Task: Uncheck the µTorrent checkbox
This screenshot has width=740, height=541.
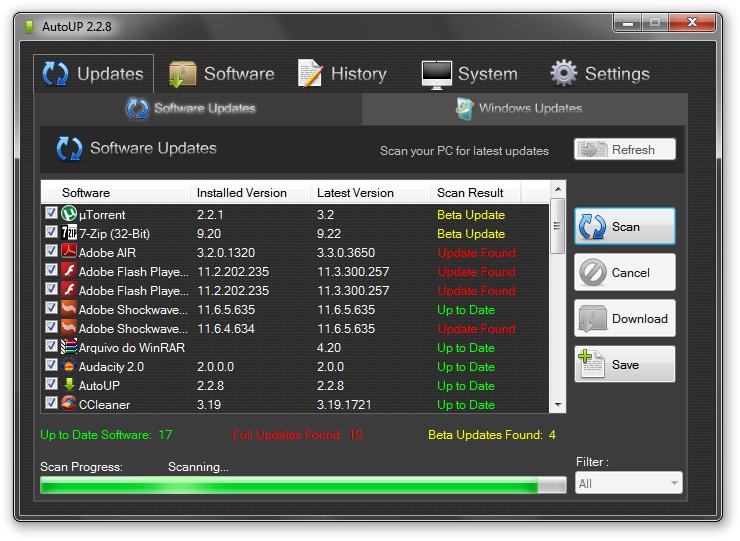Action: pos(51,213)
